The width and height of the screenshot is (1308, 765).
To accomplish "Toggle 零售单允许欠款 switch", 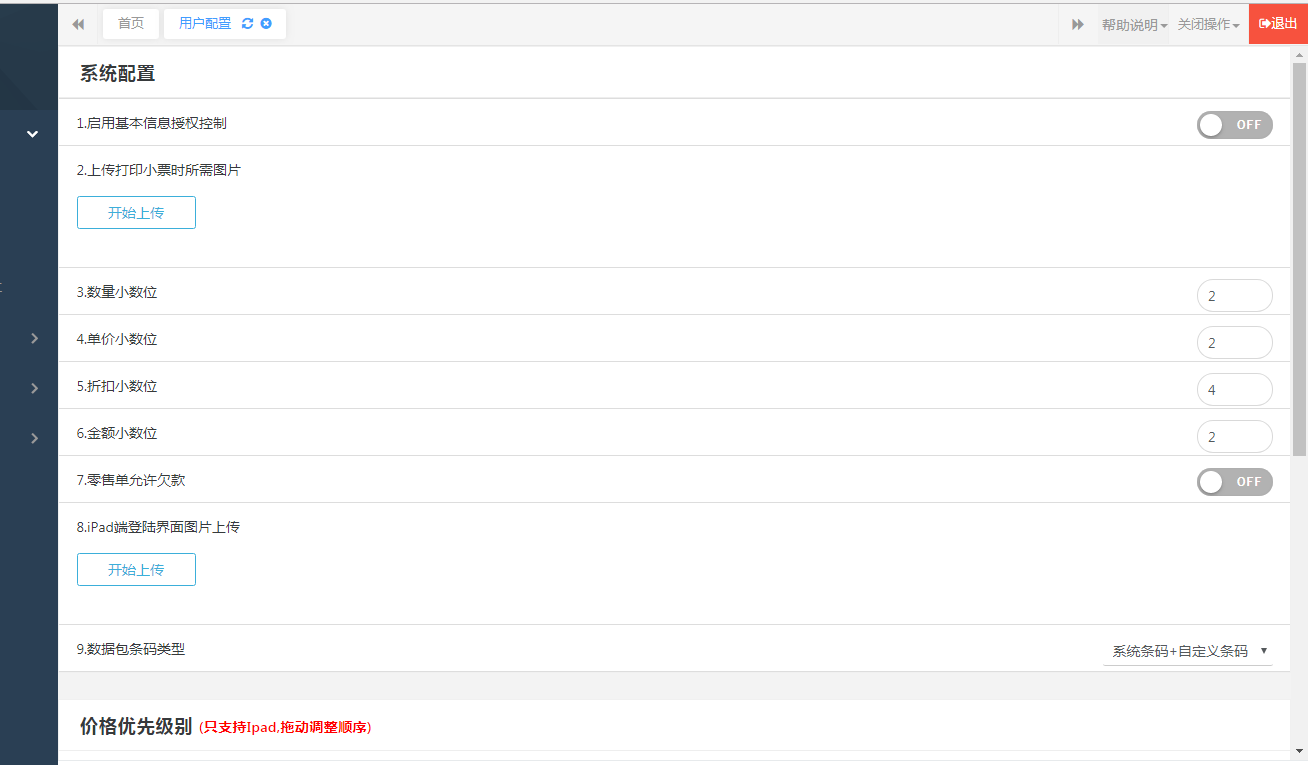I will coord(1235,482).
